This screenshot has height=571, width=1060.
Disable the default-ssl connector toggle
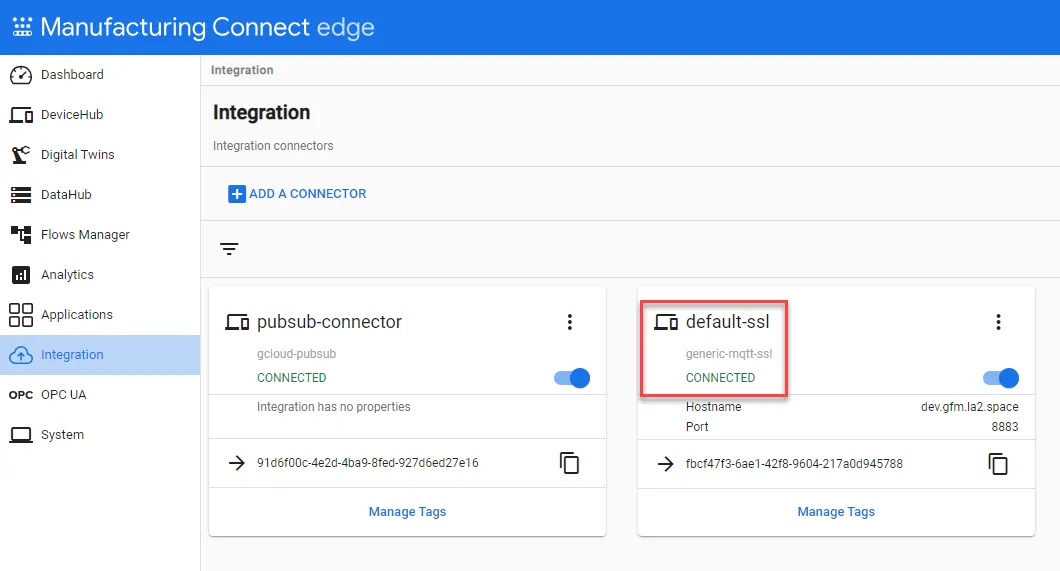pyautogui.click(x=1001, y=378)
